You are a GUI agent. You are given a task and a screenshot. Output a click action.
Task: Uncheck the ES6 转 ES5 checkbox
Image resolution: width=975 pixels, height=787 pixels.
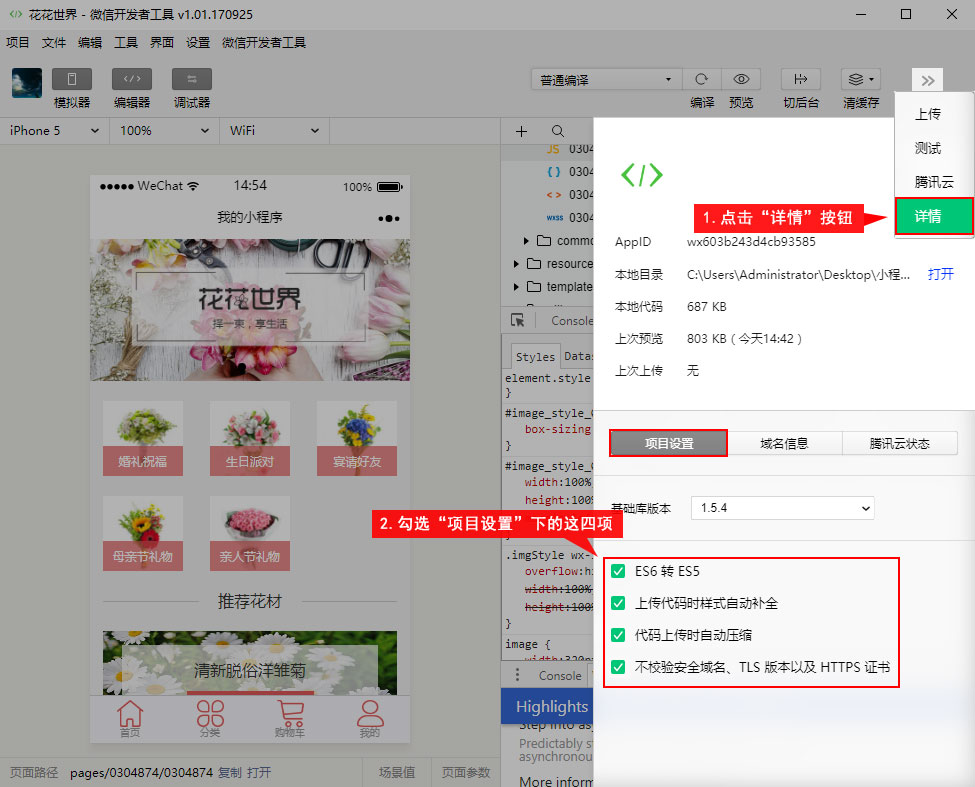[618, 572]
